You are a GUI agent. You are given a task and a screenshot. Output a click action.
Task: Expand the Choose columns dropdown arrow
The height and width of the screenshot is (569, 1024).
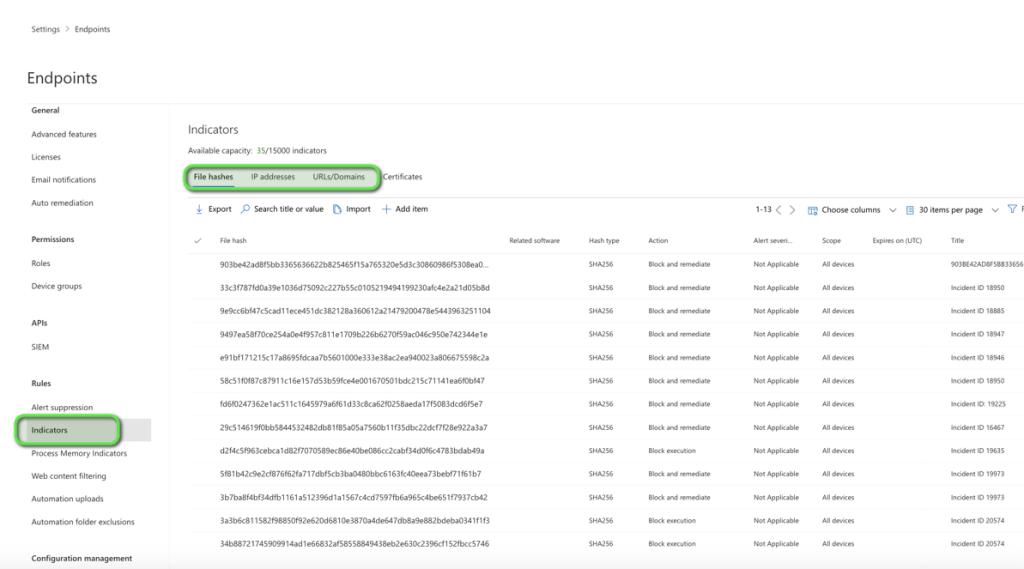point(892,210)
